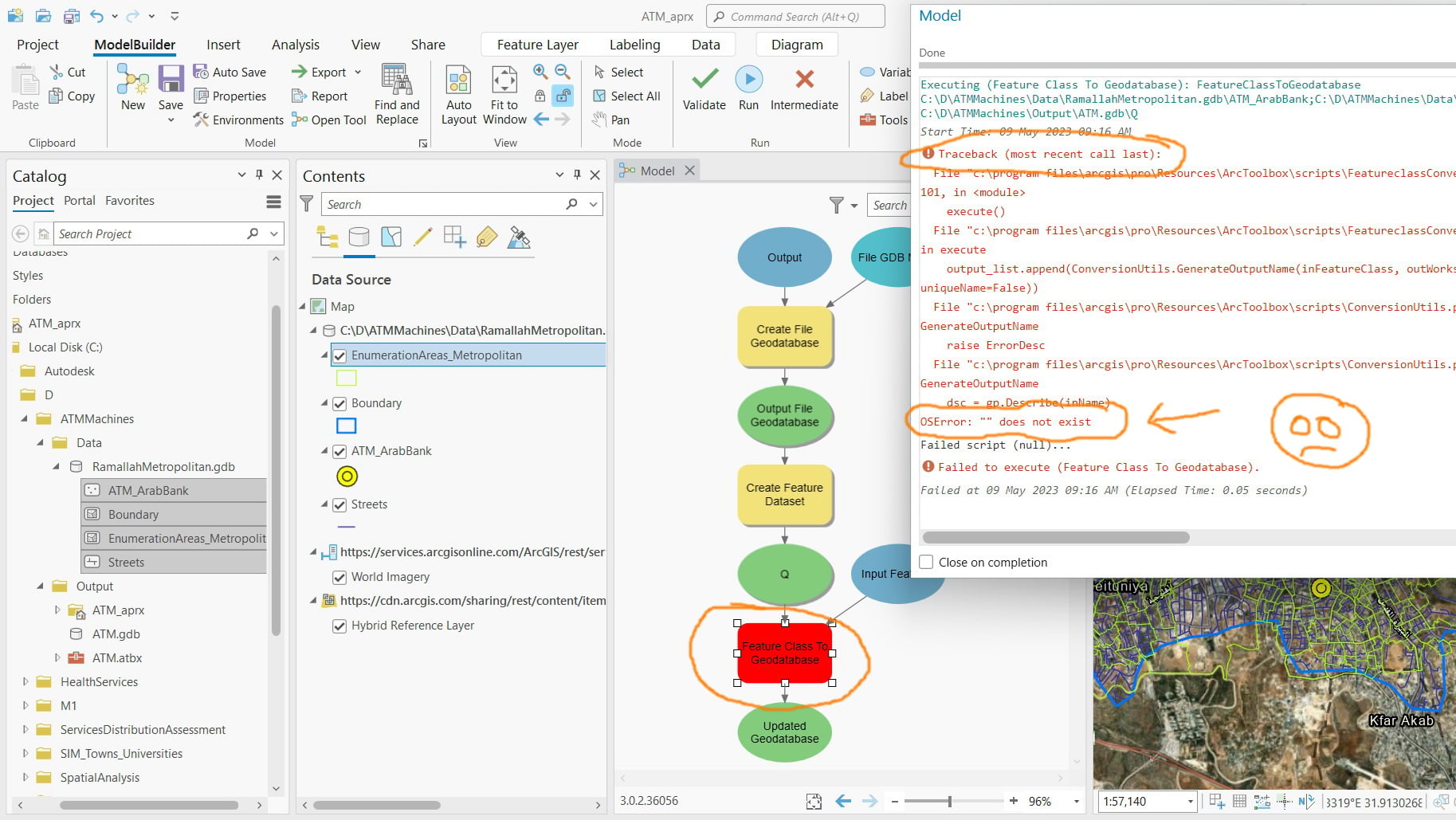Enable Close on completion checkbox
1456x820 pixels.
(x=926, y=562)
